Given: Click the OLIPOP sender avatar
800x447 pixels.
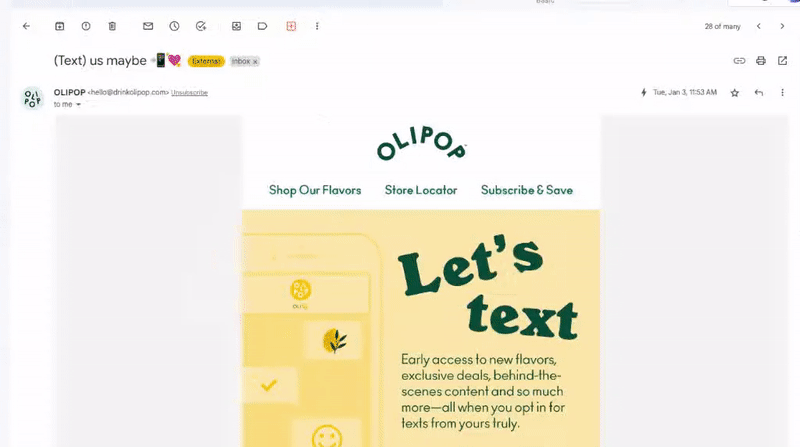Looking at the screenshot, I should tap(32, 98).
